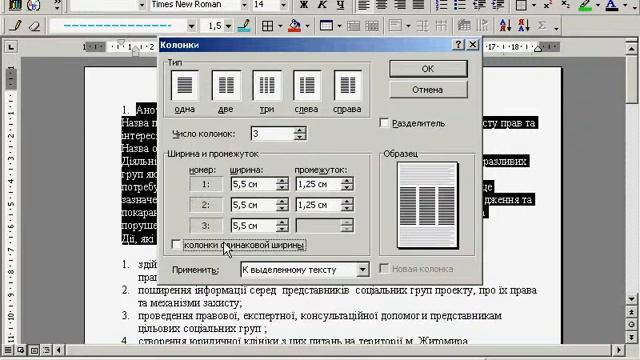Image resolution: width=640 pixels, height=360 pixels.
Task: Choose the 'три' column preset
Action: pos(267,85)
